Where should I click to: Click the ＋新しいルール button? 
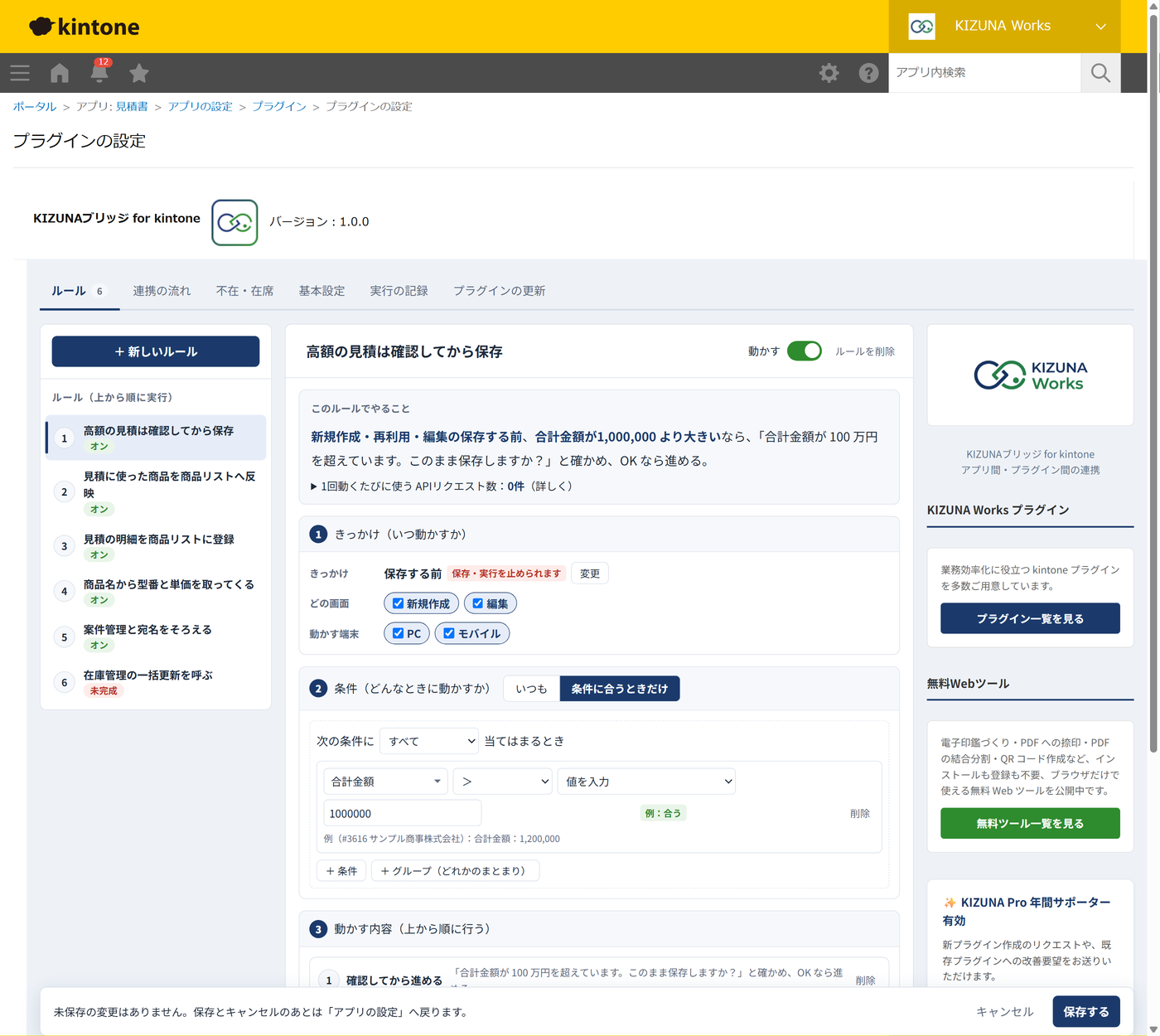coord(156,351)
